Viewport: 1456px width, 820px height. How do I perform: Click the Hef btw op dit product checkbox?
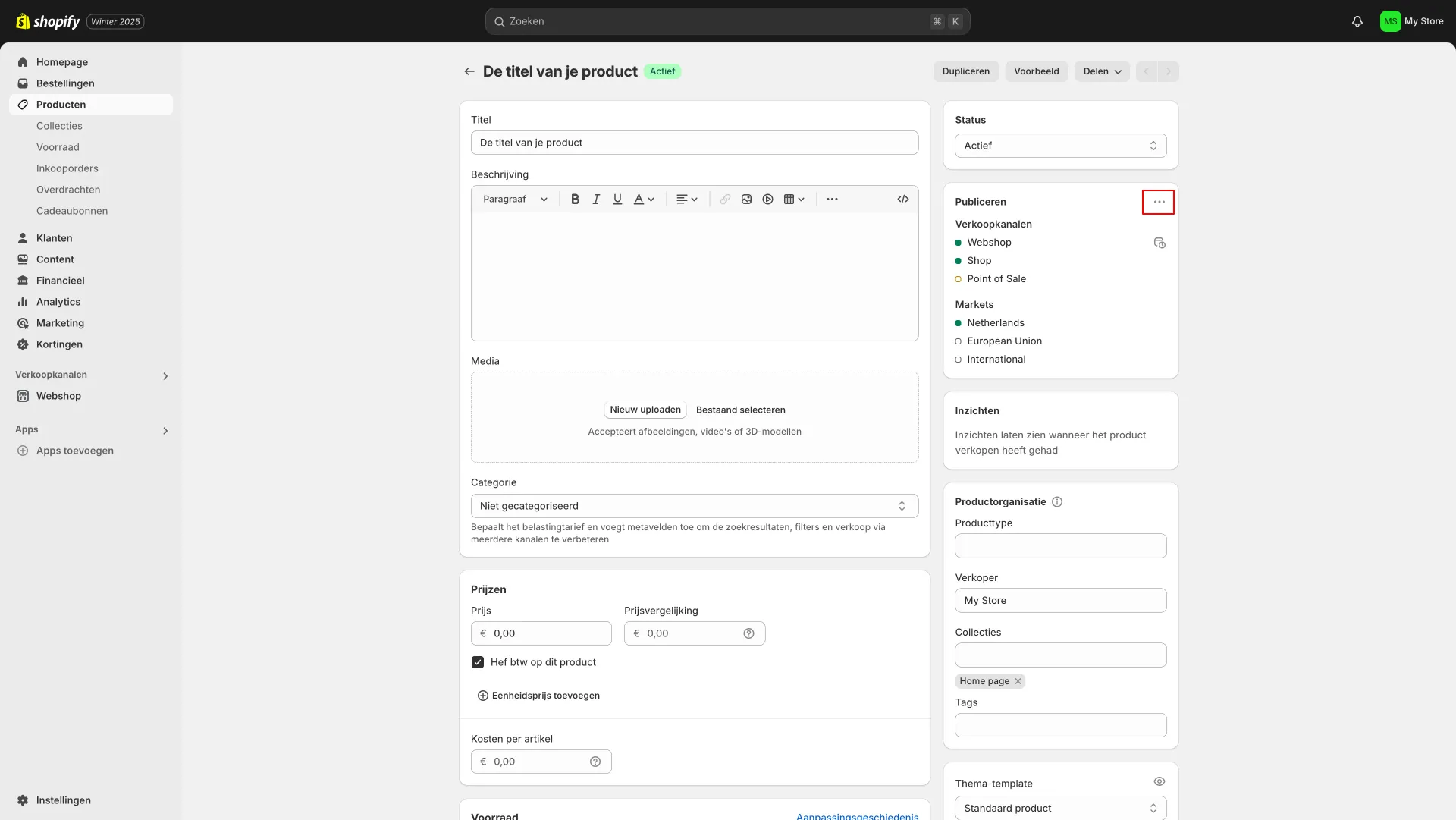tap(478, 661)
